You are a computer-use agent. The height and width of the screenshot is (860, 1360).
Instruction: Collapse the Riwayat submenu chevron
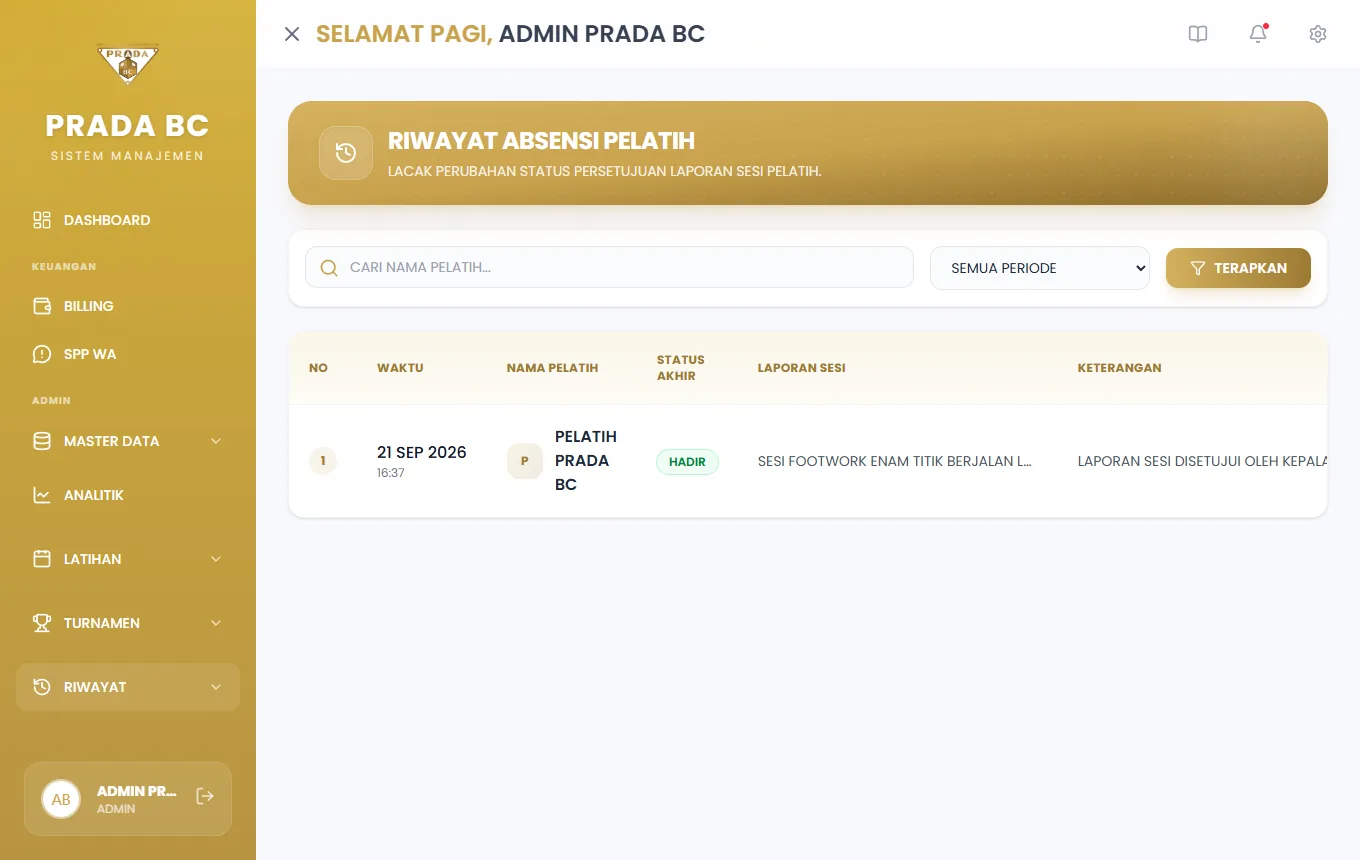pyautogui.click(x=216, y=687)
